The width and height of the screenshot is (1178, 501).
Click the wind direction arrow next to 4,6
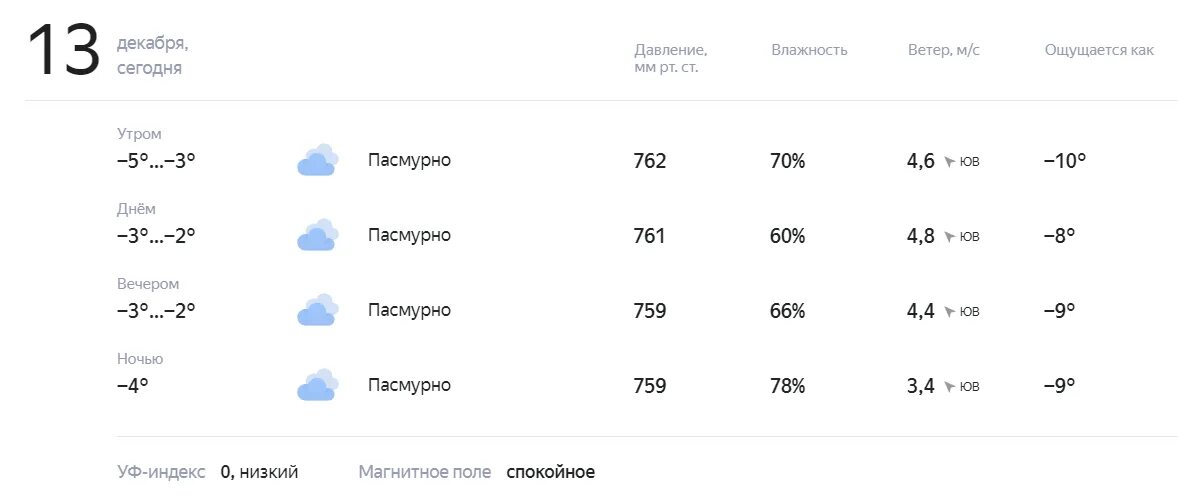click(x=950, y=161)
